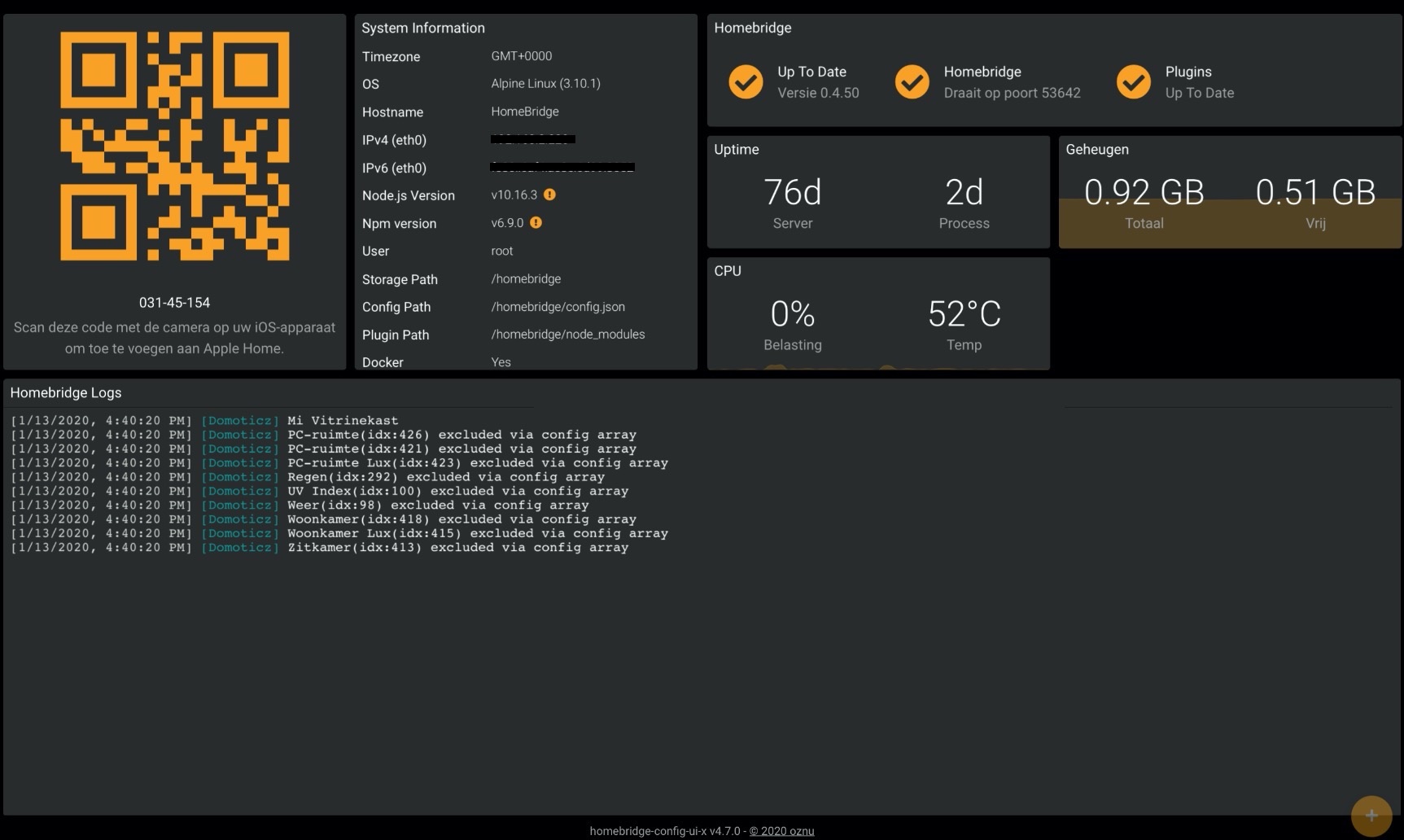1404x840 pixels.
Task: Click the Plugins status checkmark icon
Action: 1134,82
